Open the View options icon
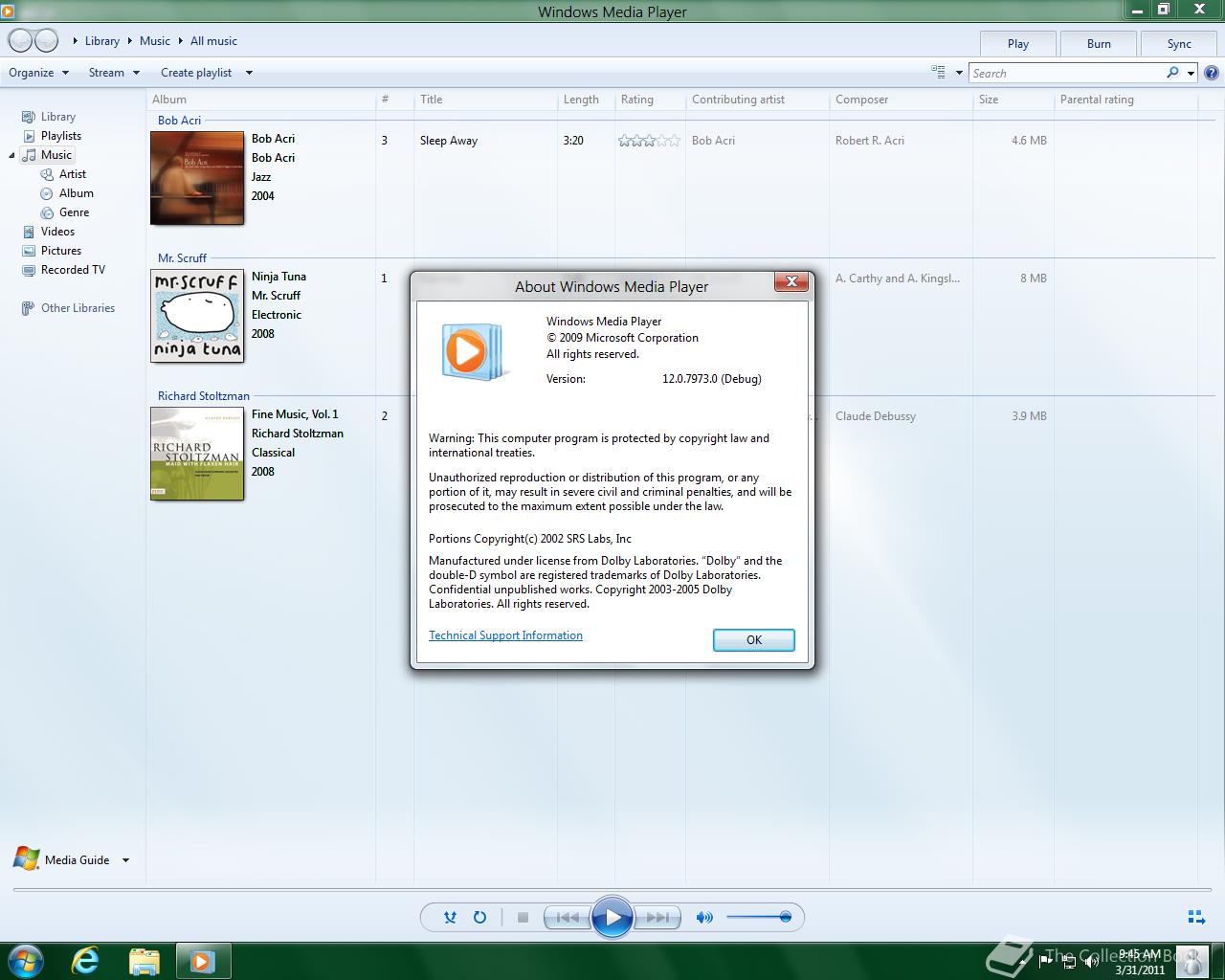The width and height of the screenshot is (1225, 980). tap(938, 72)
